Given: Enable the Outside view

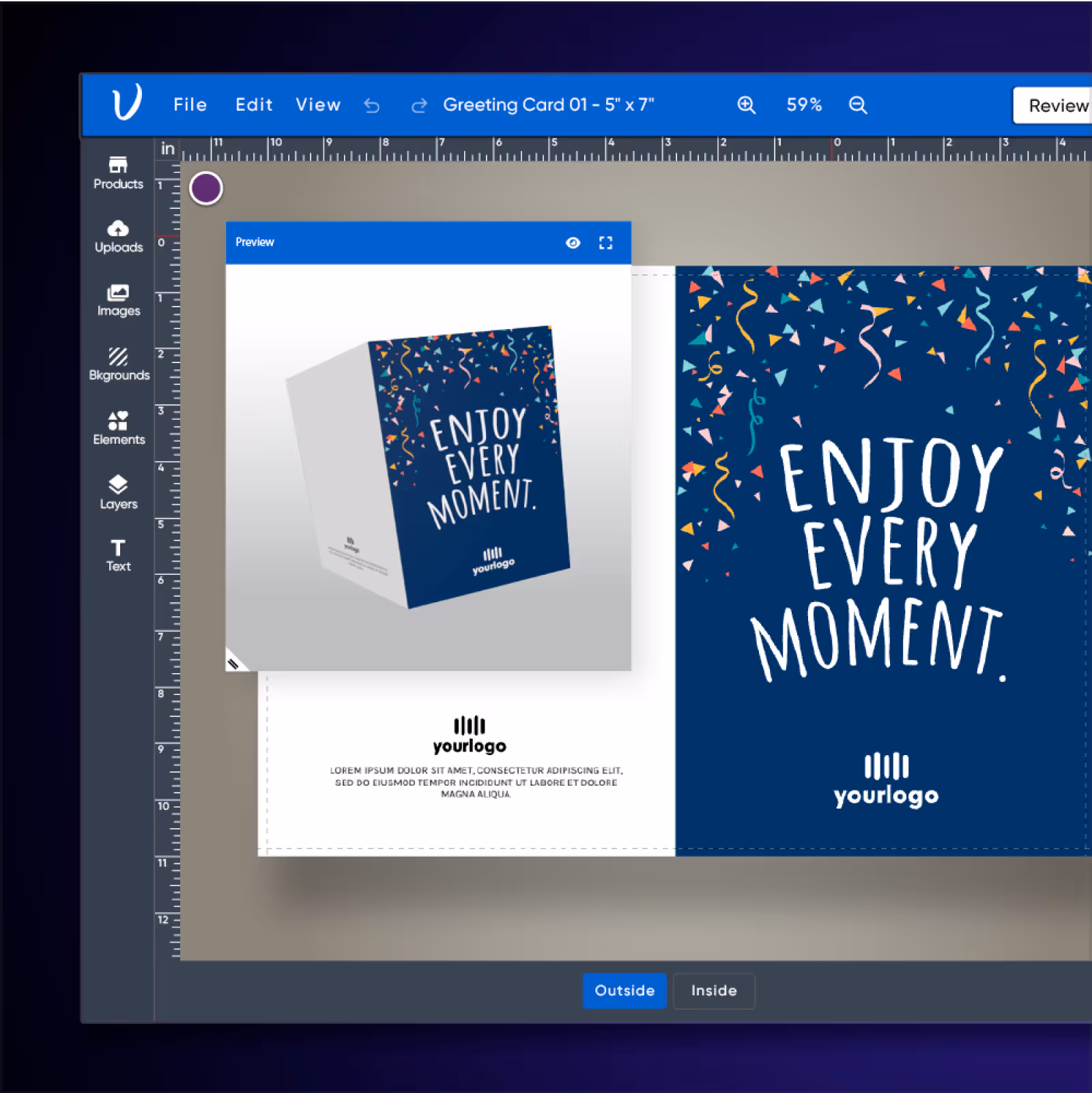Looking at the screenshot, I should [x=624, y=991].
